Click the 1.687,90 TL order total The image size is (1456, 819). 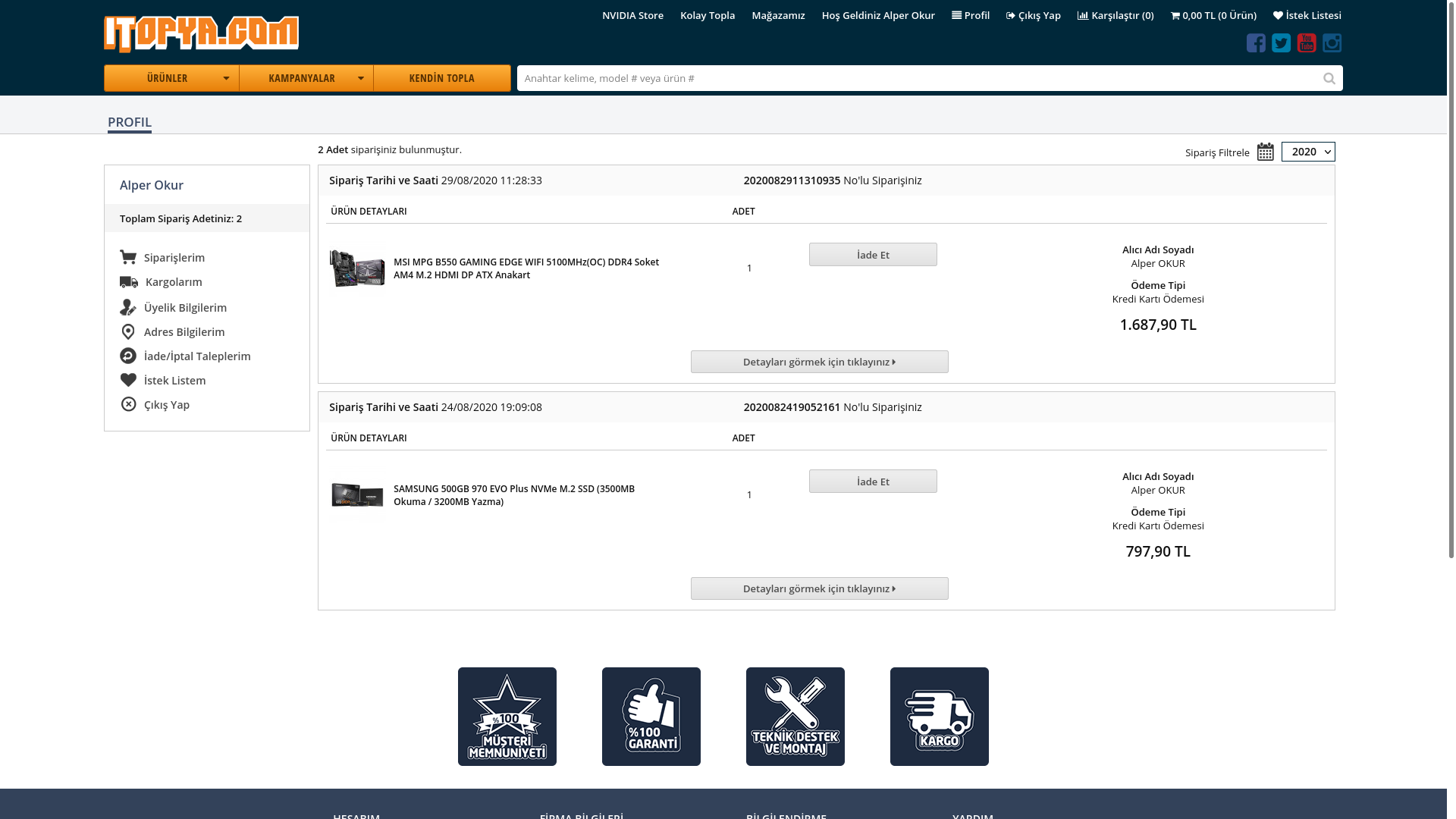point(1158,325)
